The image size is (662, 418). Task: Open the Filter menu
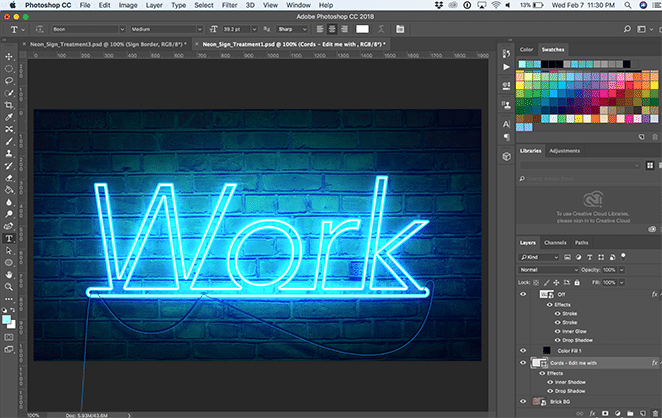pos(229,5)
